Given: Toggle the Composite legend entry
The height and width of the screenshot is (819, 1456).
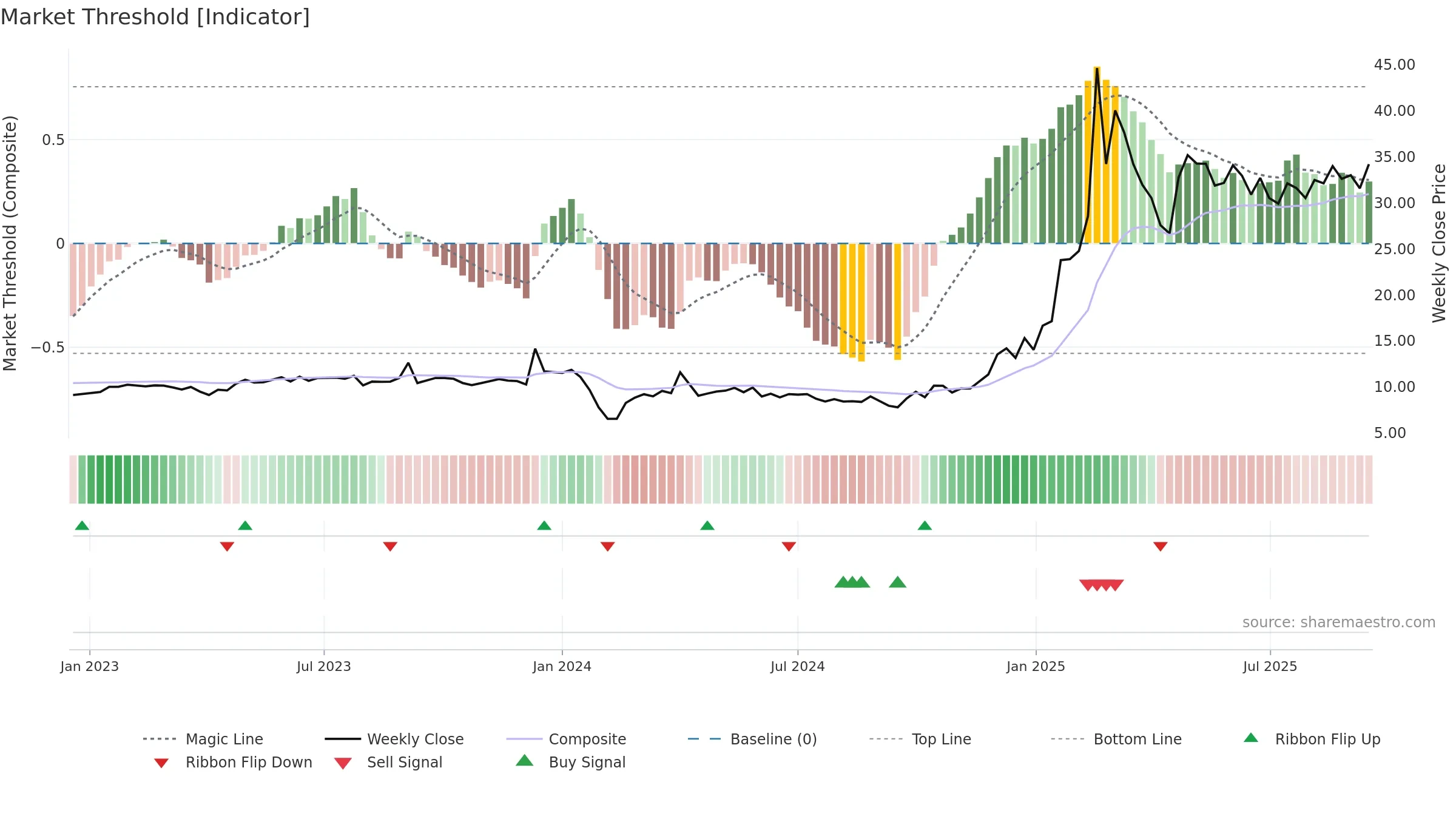Looking at the screenshot, I should click(x=566, y=739).
